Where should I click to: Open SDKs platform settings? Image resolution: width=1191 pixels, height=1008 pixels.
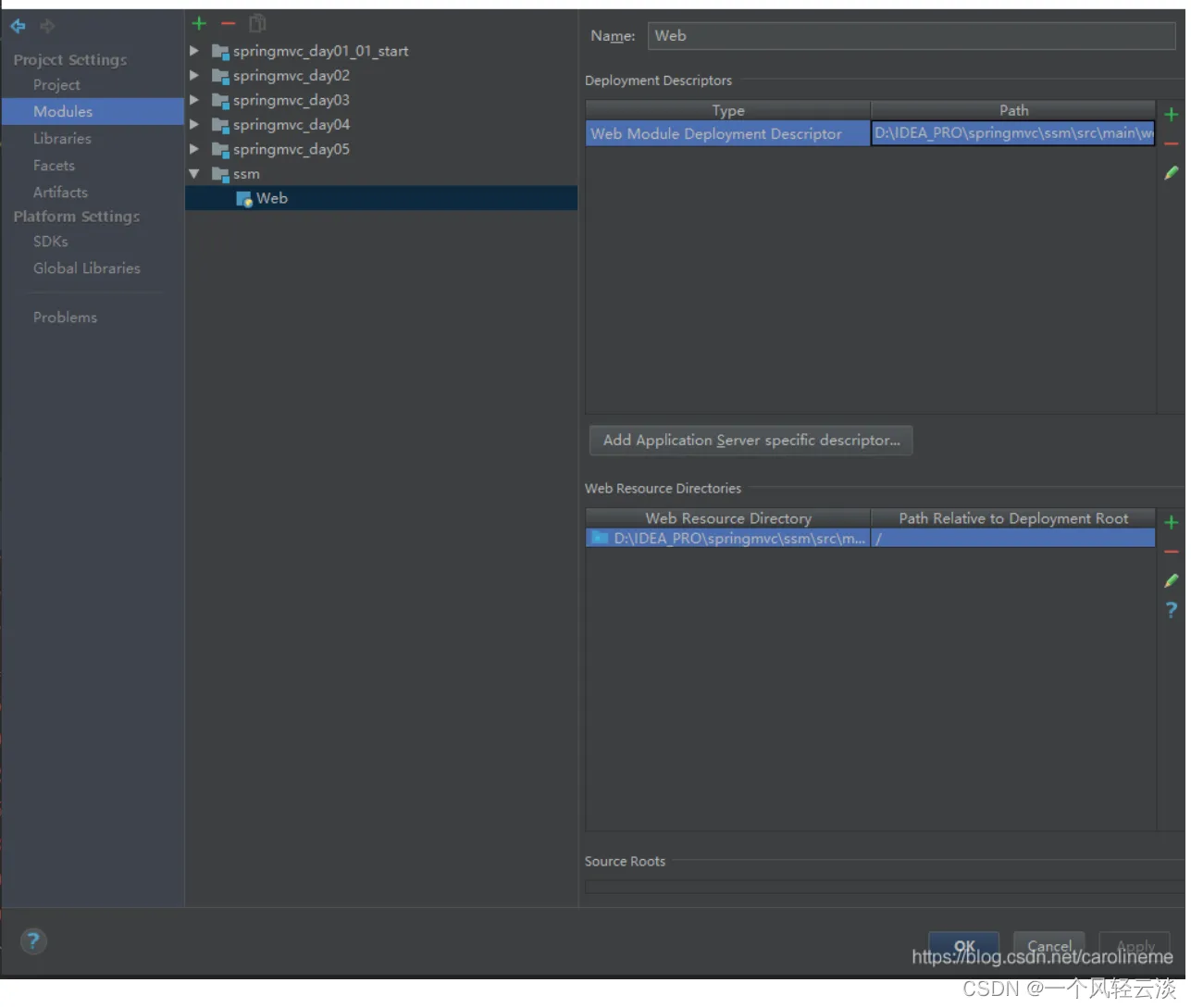coord(50,242)
